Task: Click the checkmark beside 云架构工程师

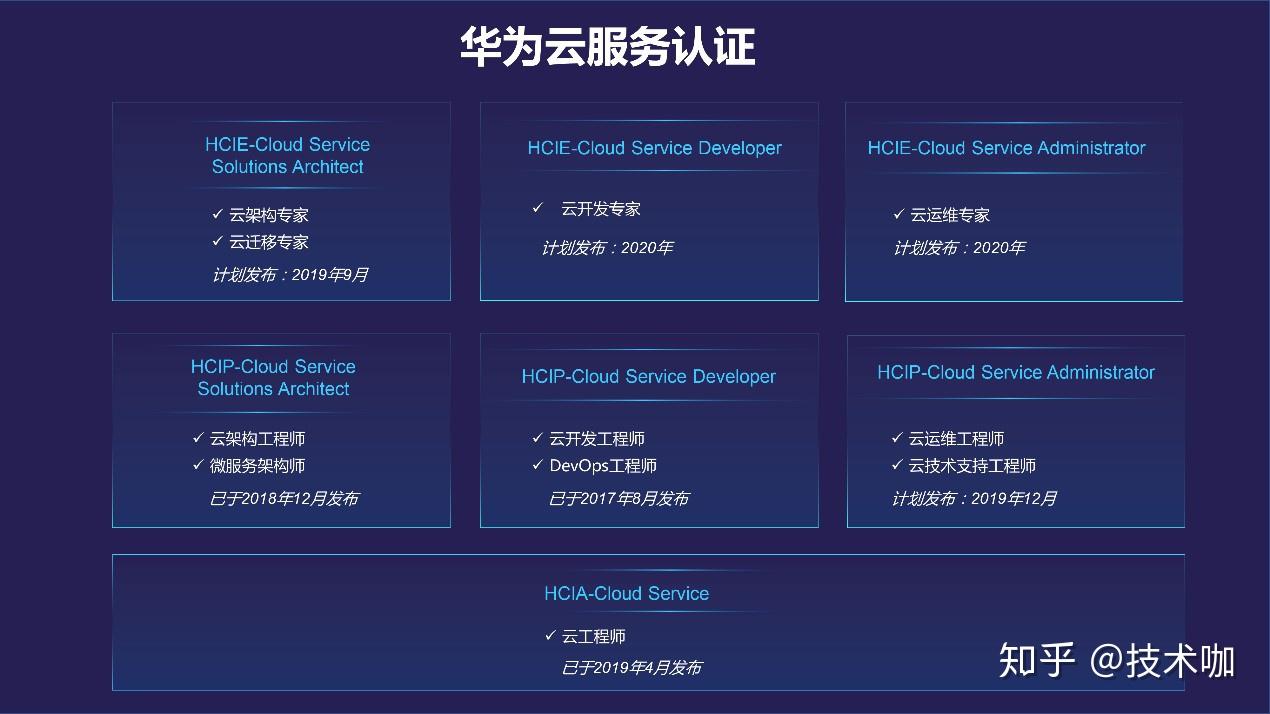Action: tap(198, 438)
